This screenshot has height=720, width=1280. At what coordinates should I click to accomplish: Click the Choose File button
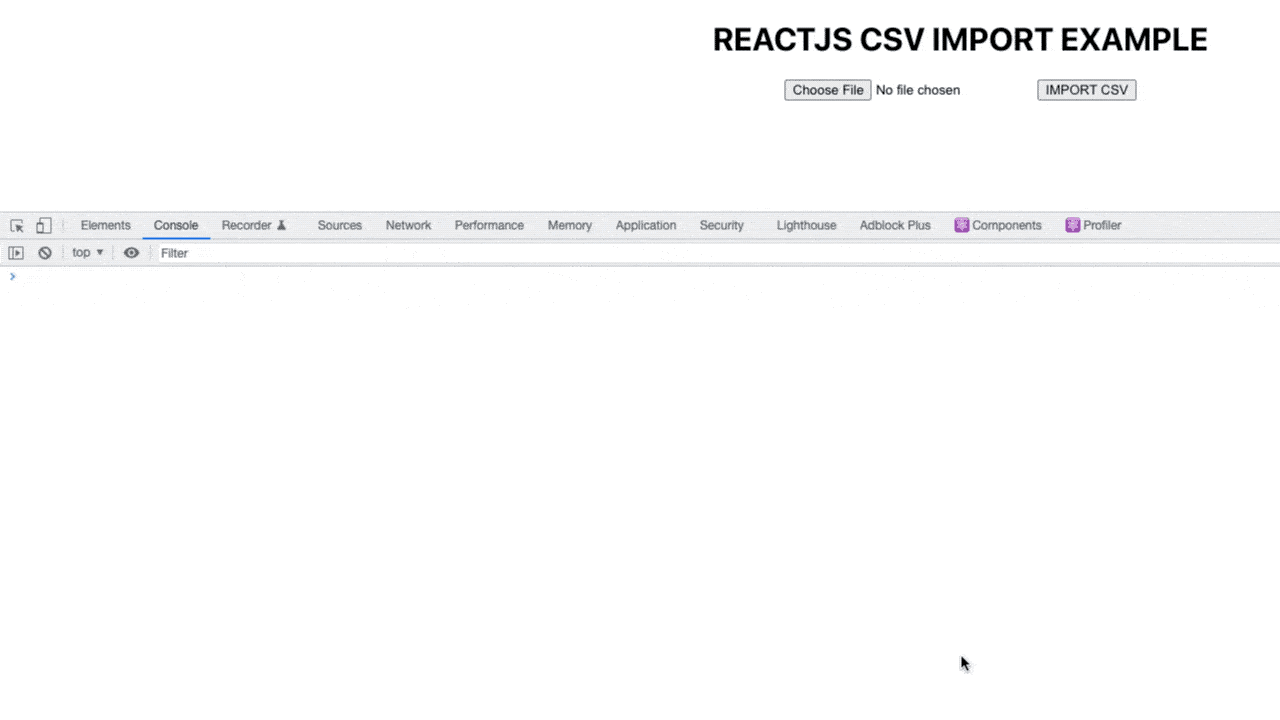[827, 89]
